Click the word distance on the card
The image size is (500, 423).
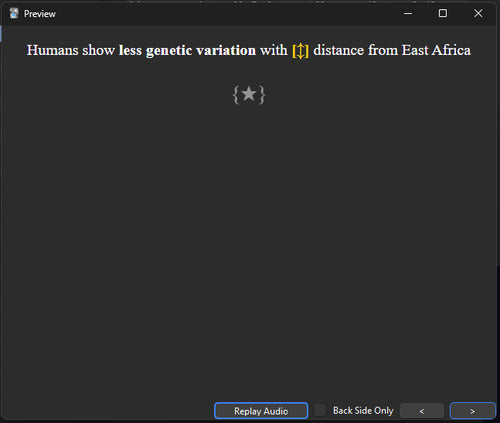click(x=339, y=50)
